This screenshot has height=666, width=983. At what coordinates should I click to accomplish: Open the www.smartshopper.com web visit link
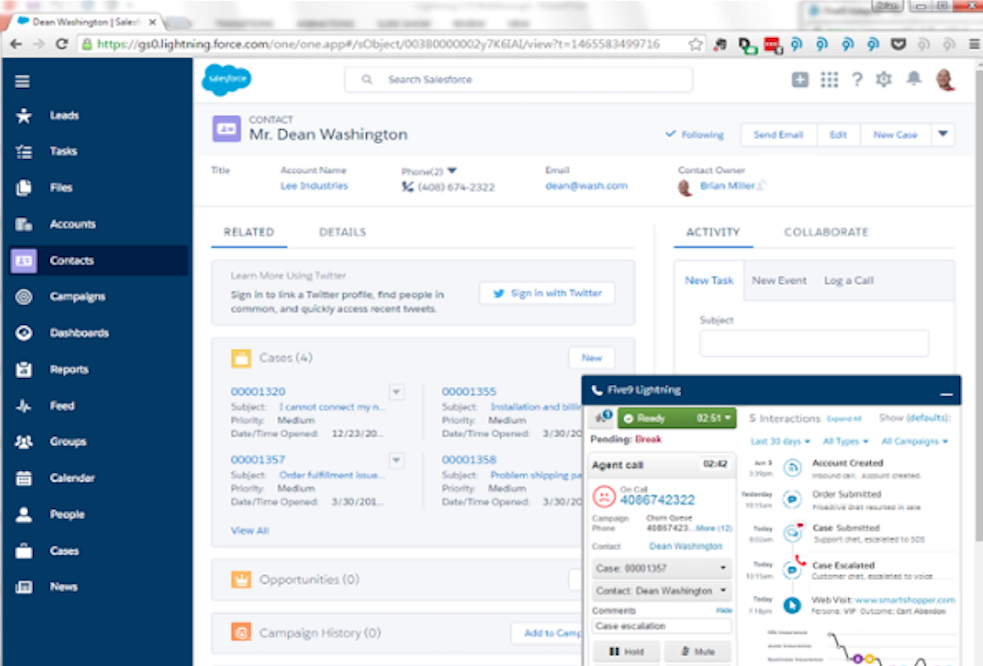[x=905, y=600]
